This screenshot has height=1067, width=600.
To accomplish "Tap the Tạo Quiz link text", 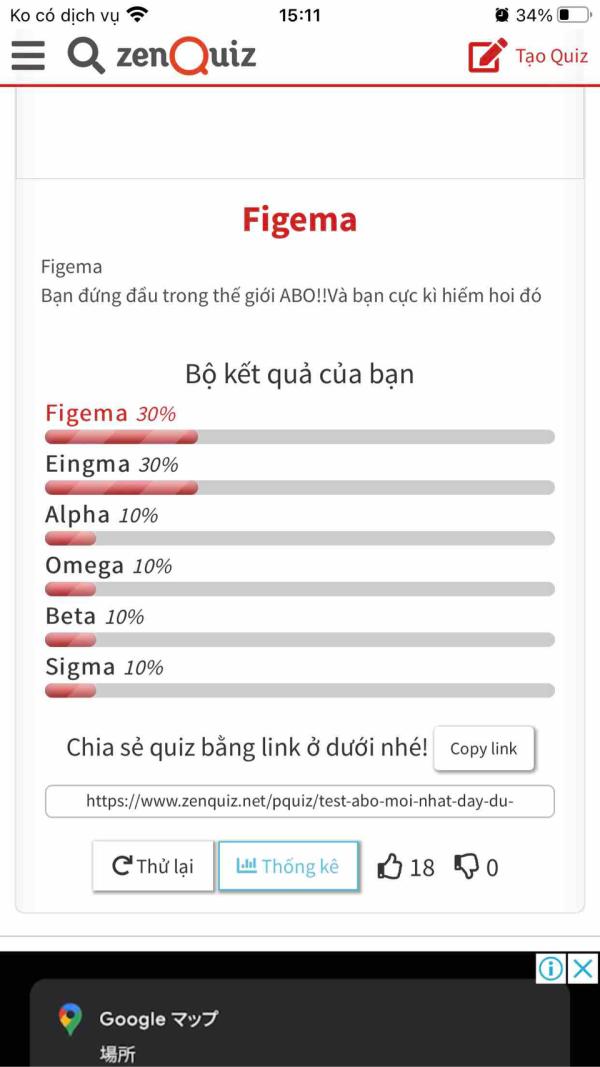I will click(x=551, y=56).
